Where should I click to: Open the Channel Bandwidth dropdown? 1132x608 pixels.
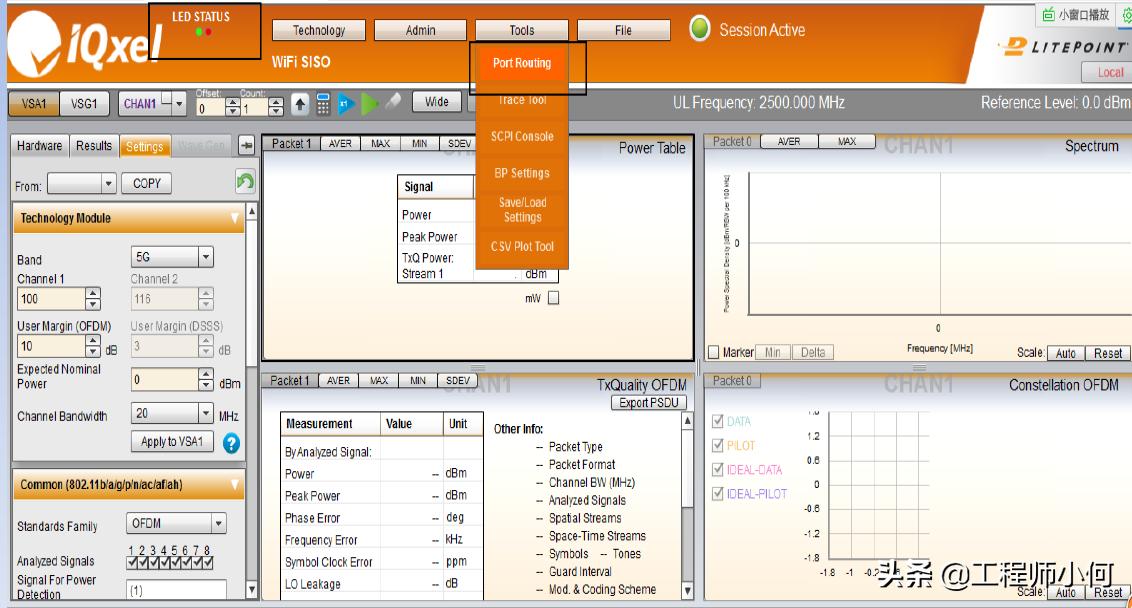click(206, 413)
